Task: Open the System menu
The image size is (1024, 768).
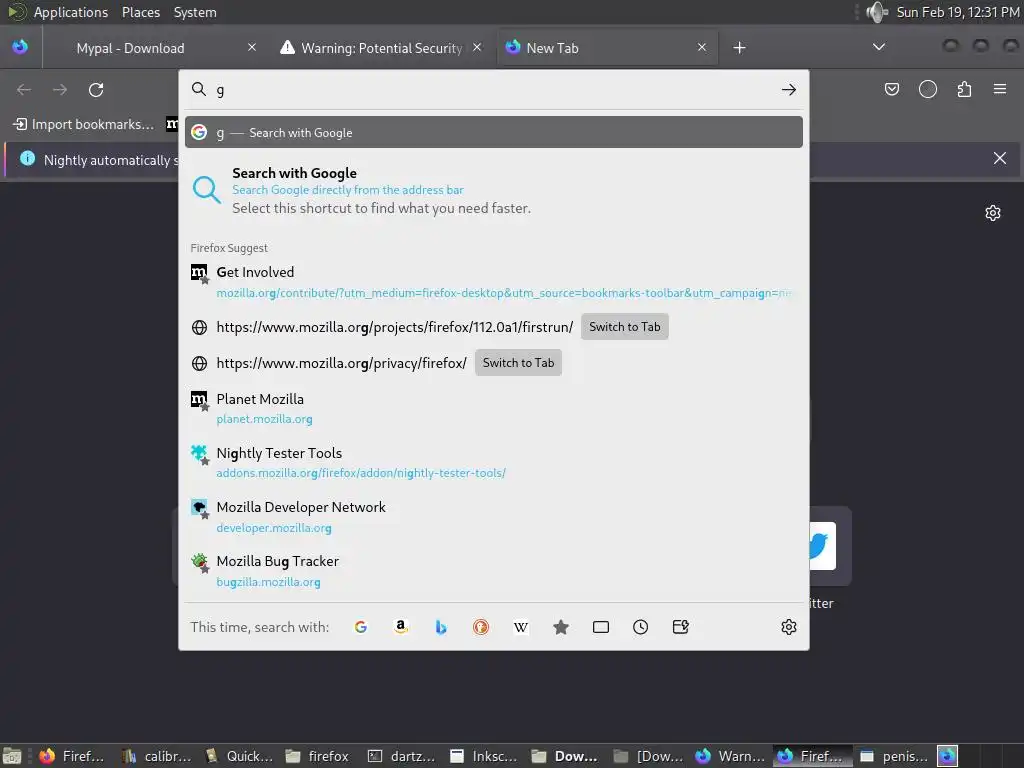Action: (195, 12)
